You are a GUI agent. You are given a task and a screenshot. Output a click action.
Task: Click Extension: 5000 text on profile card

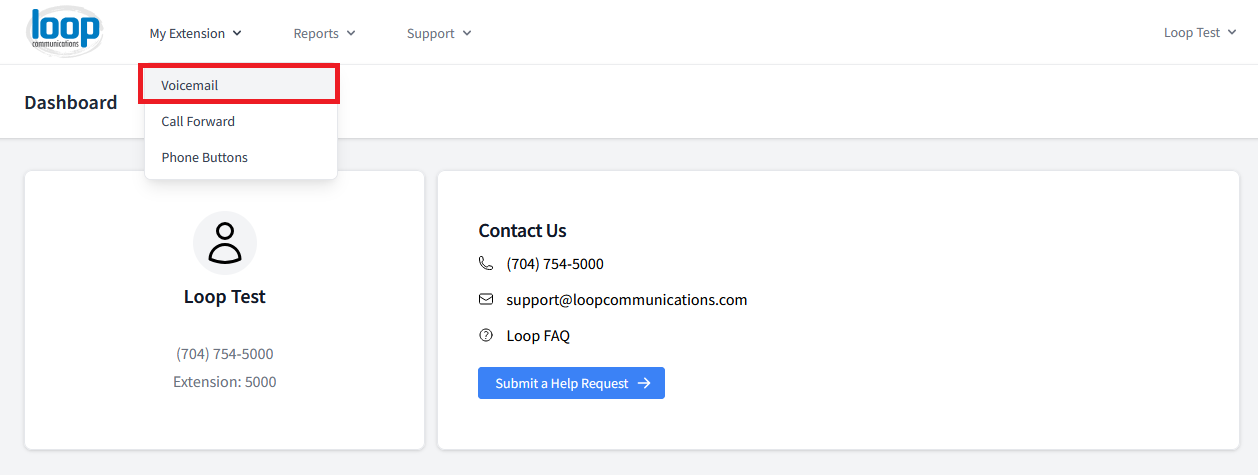[x=225, y=382]
